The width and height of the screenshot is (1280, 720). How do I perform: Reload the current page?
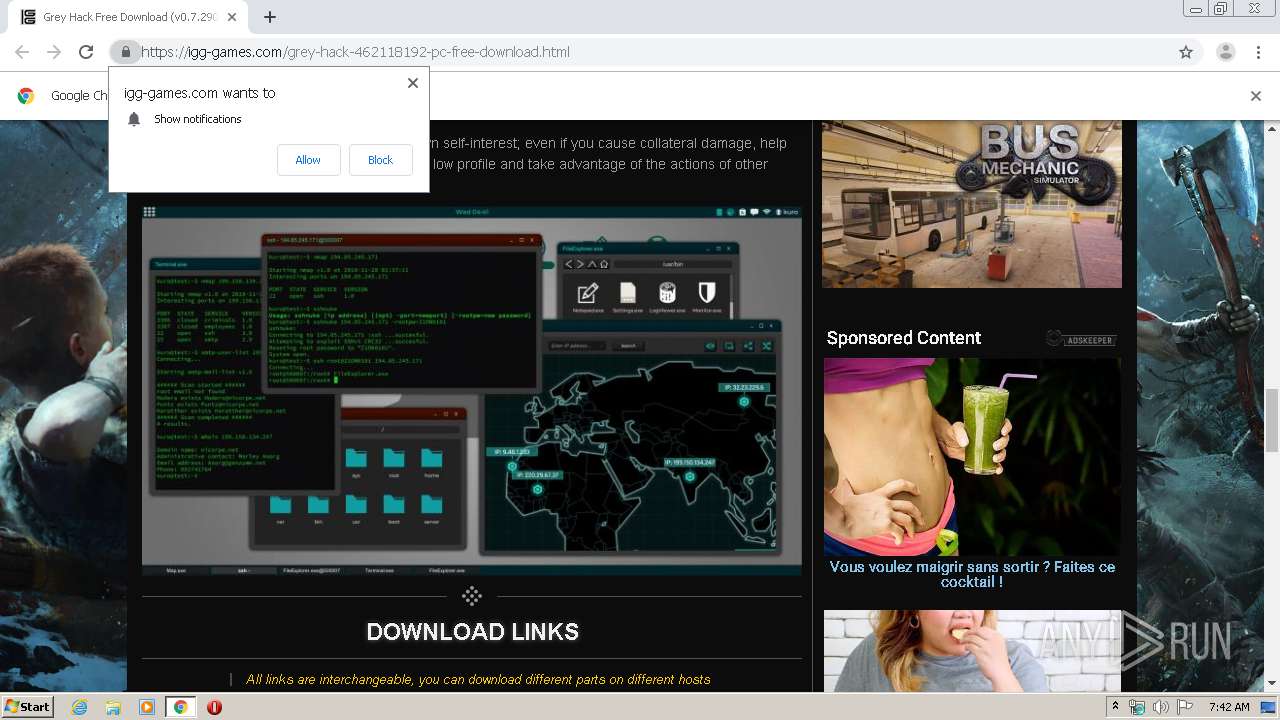[x=86, y=52]
